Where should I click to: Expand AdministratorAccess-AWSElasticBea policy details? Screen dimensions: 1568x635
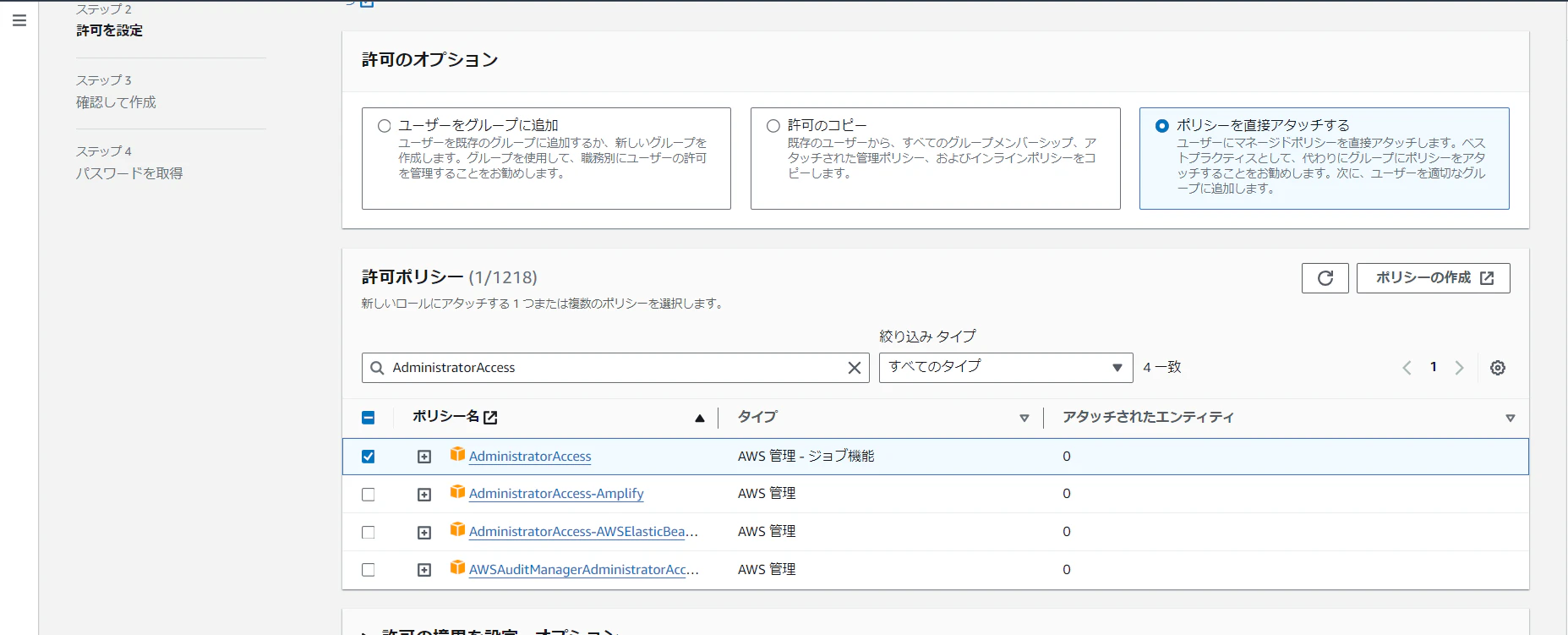424,533
